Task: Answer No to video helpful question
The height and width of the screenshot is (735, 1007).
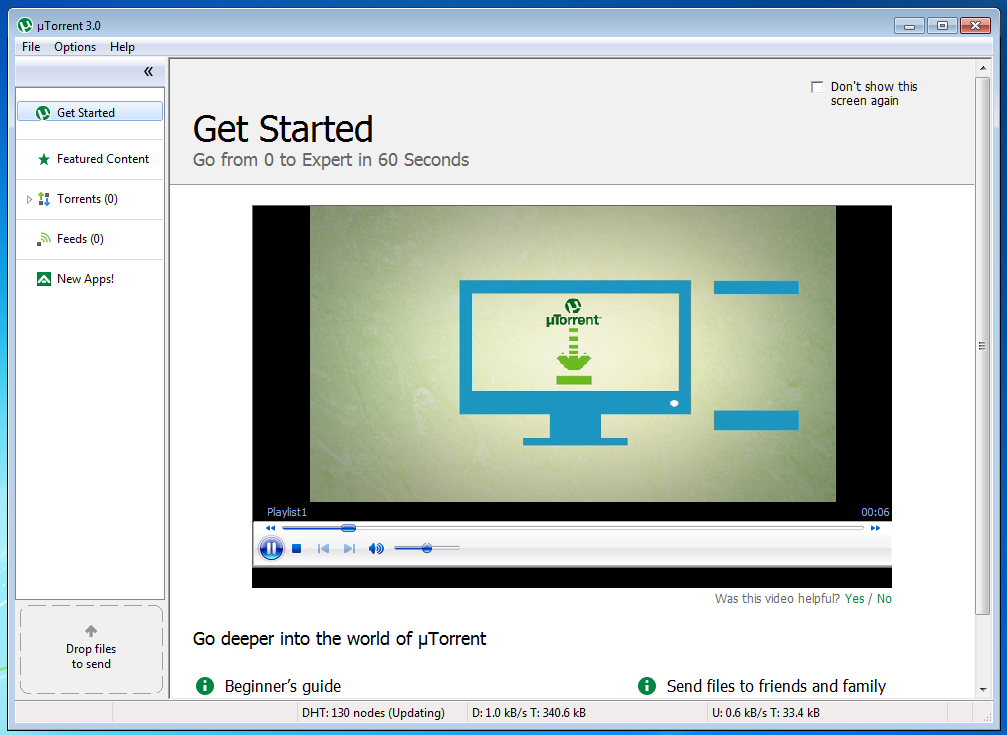Action: pyautogui.click(x=884, y=598)
